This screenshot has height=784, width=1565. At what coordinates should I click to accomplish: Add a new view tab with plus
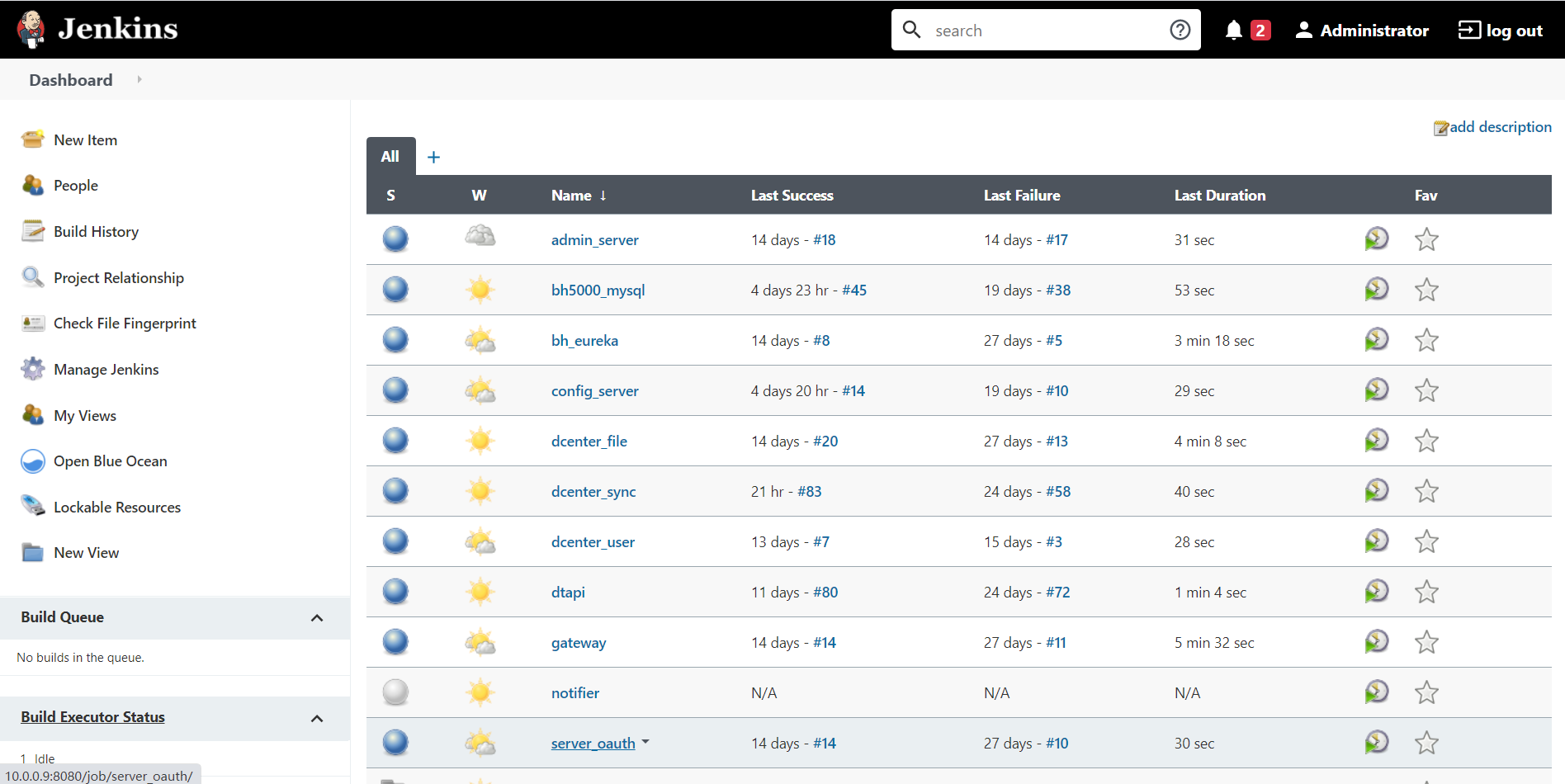tap(433, 158)
